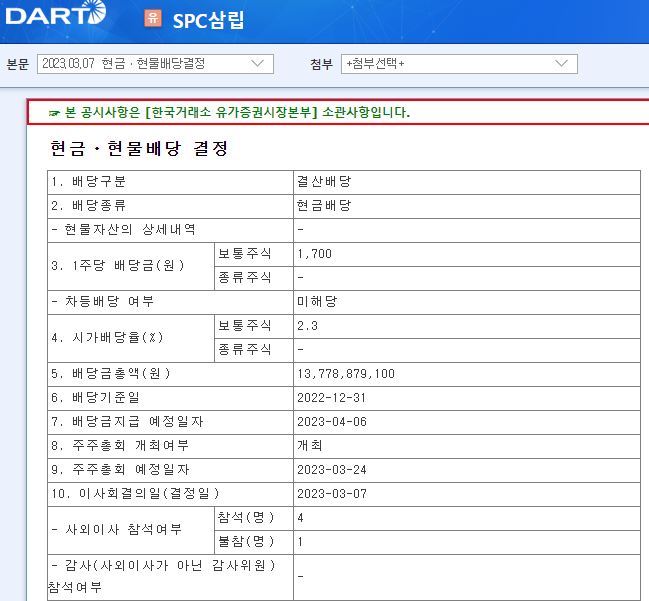The width and height of the screenshot is (649, 601).
Task: Click the 8. 주주총회 개최여부 label
Action: click(x=120, y=446)
